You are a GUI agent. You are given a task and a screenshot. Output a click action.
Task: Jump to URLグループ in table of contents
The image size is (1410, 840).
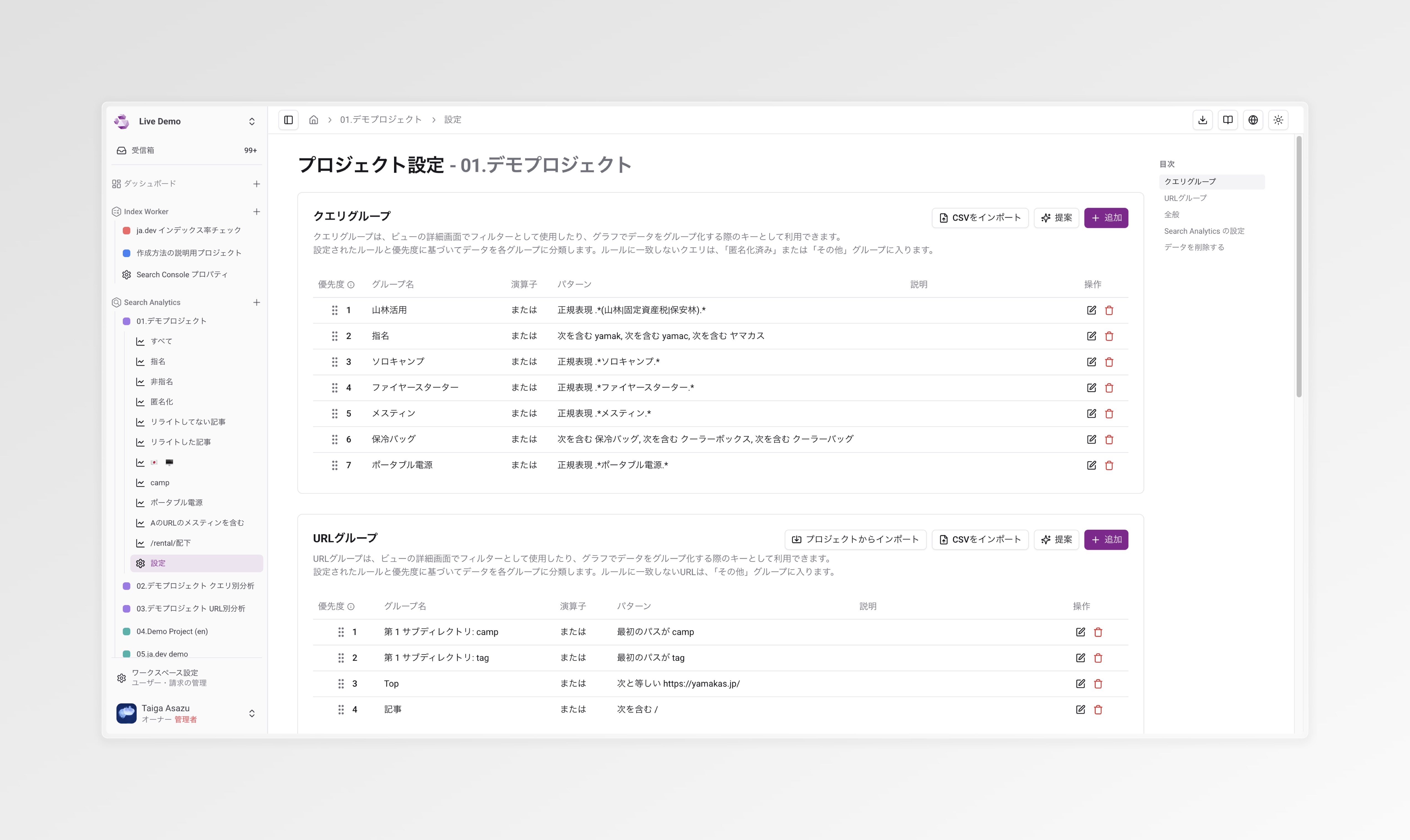(x=1185, y=198)
